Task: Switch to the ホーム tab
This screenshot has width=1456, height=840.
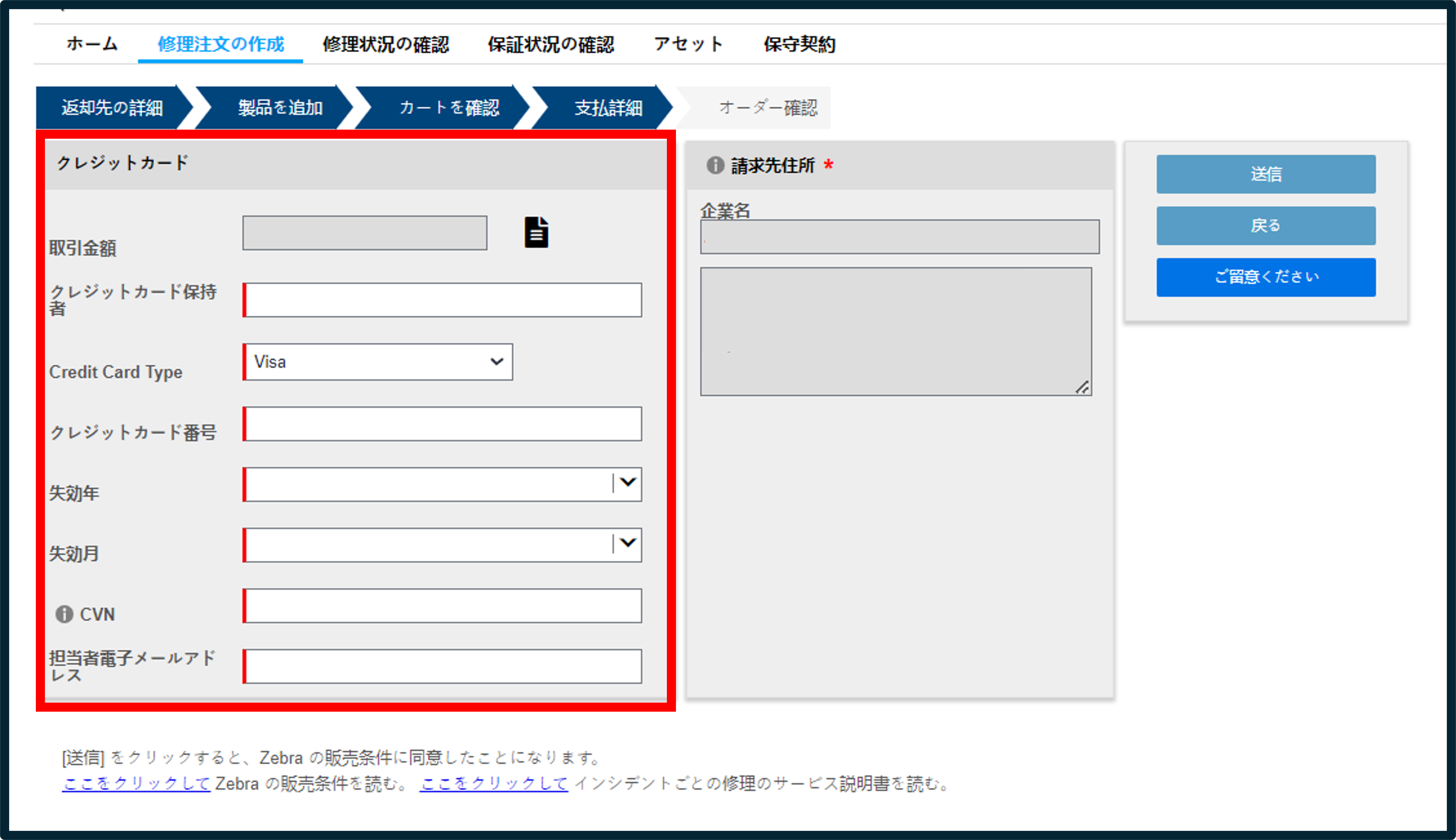Action: [92, 45]
